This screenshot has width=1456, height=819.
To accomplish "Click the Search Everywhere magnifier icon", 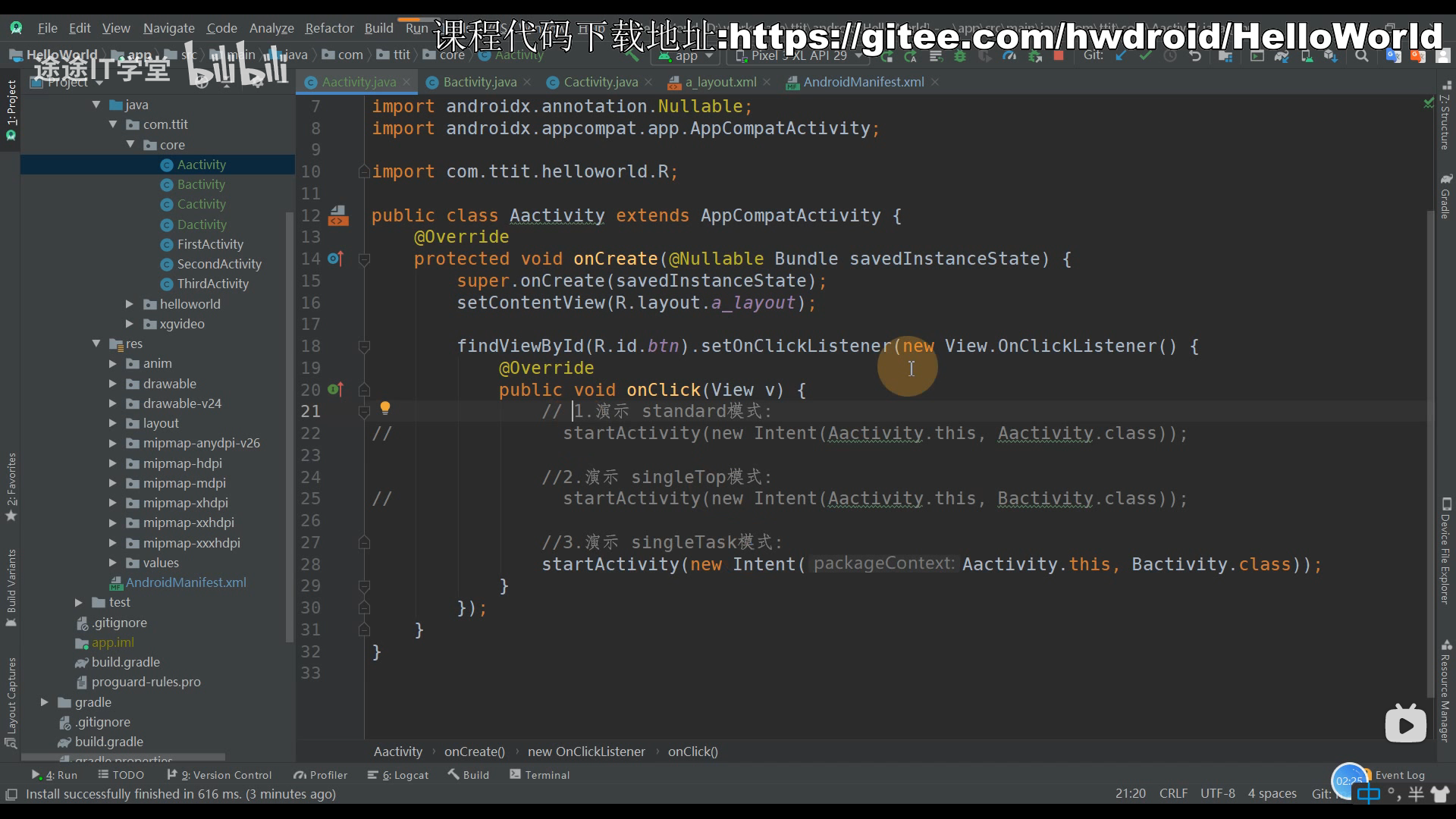I will pos(1361,55).
